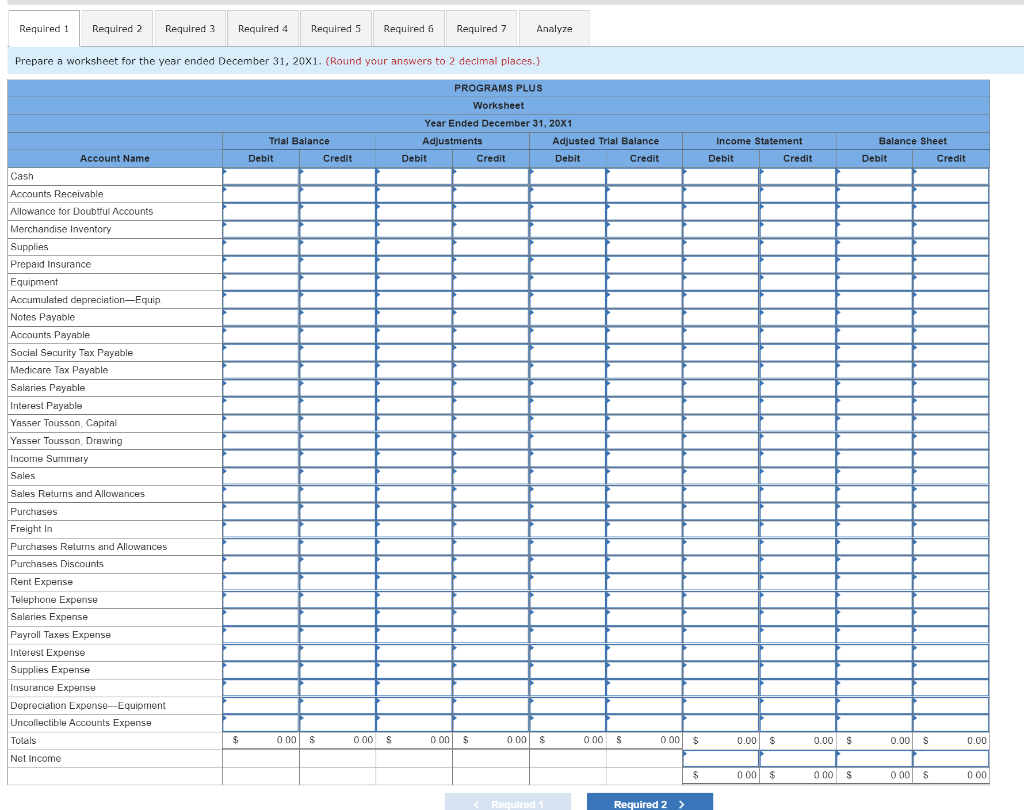Click the Income Summary row label
The width and height of the screenshot is (1024, 810).
[49, 459]
